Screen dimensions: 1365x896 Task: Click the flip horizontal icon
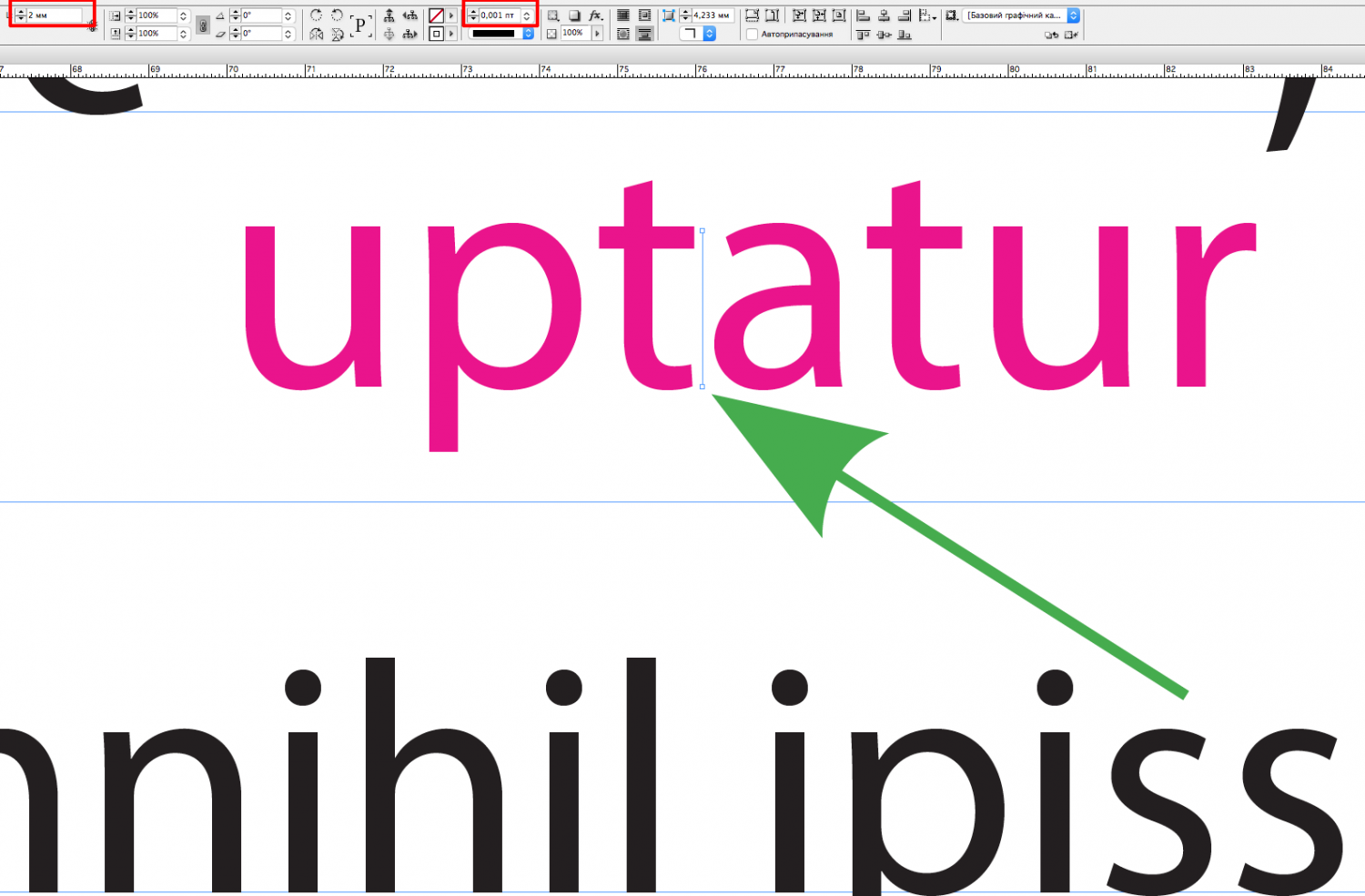(x=316, y=34)
